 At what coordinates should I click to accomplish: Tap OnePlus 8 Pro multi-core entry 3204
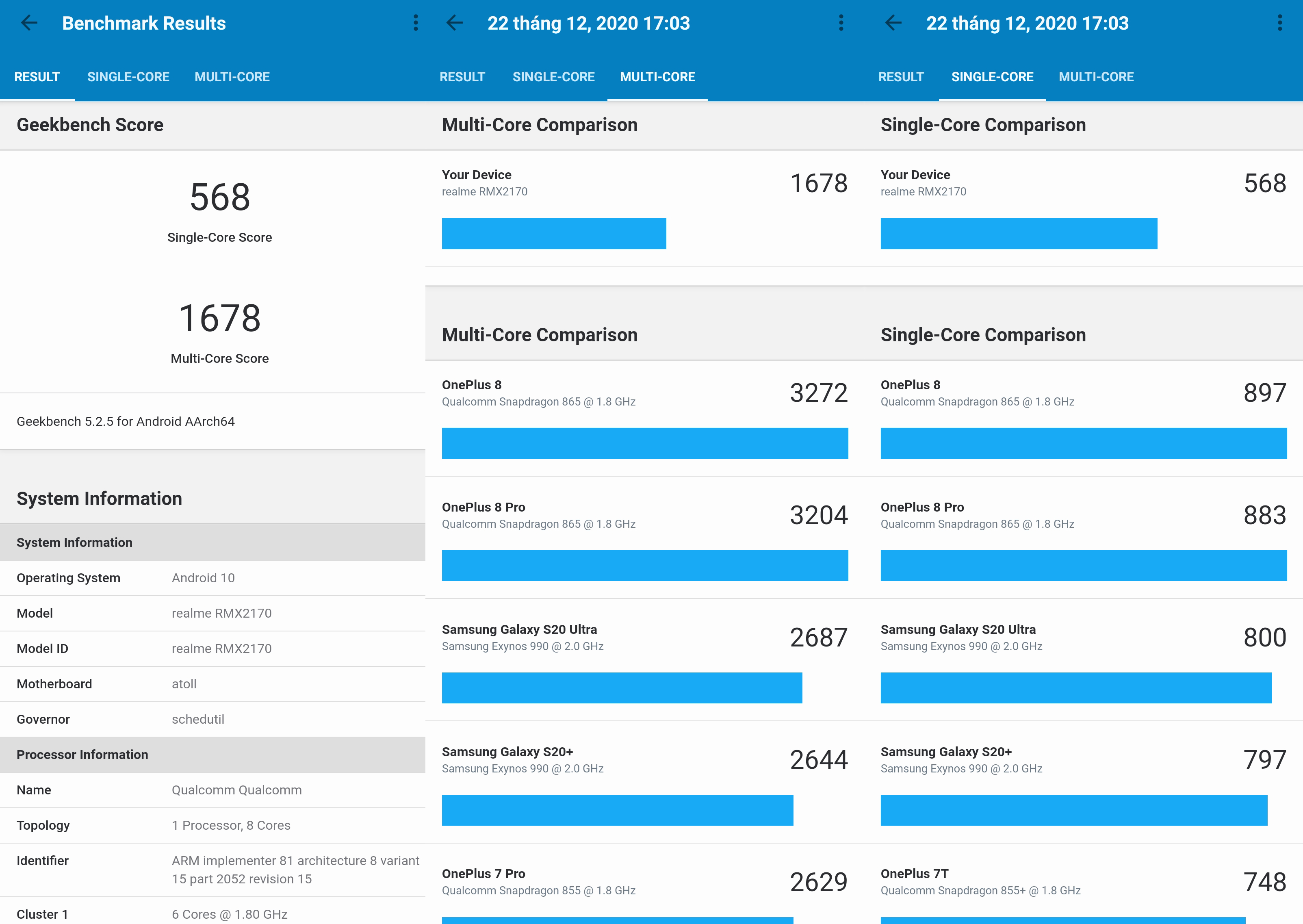pyautogui.click(x=645, y=537)
